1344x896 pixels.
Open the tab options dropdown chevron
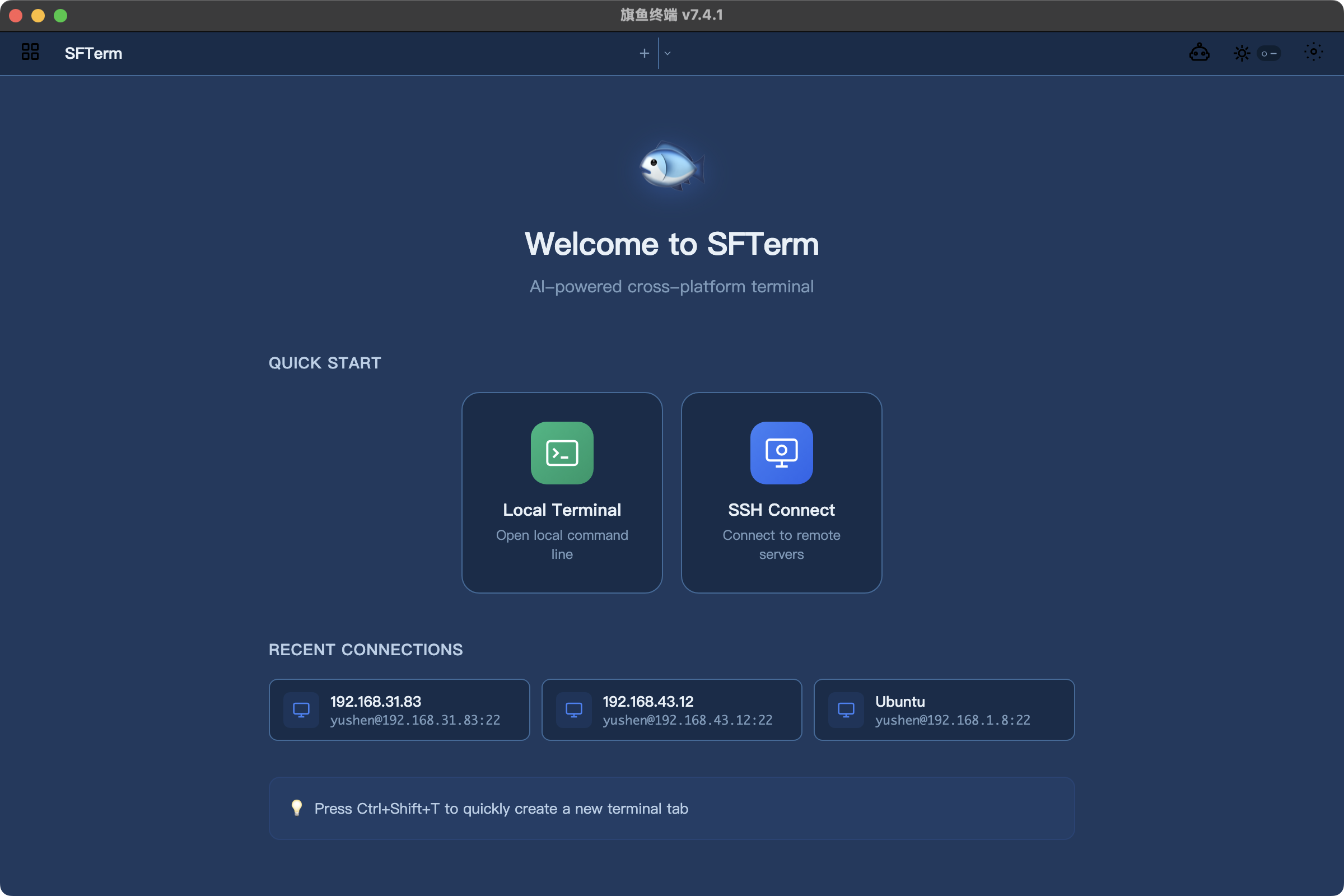click(x=666, y=53)
